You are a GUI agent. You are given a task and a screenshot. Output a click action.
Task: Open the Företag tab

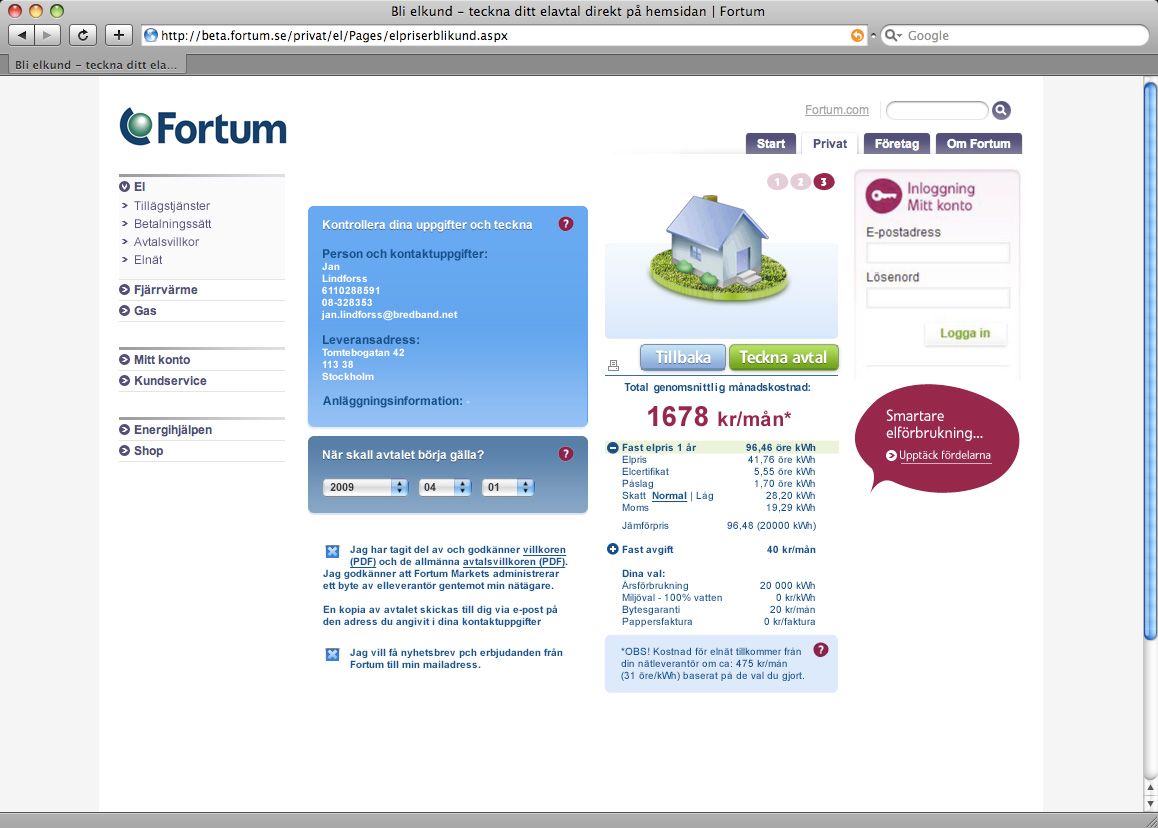click(x=897, y=143)
